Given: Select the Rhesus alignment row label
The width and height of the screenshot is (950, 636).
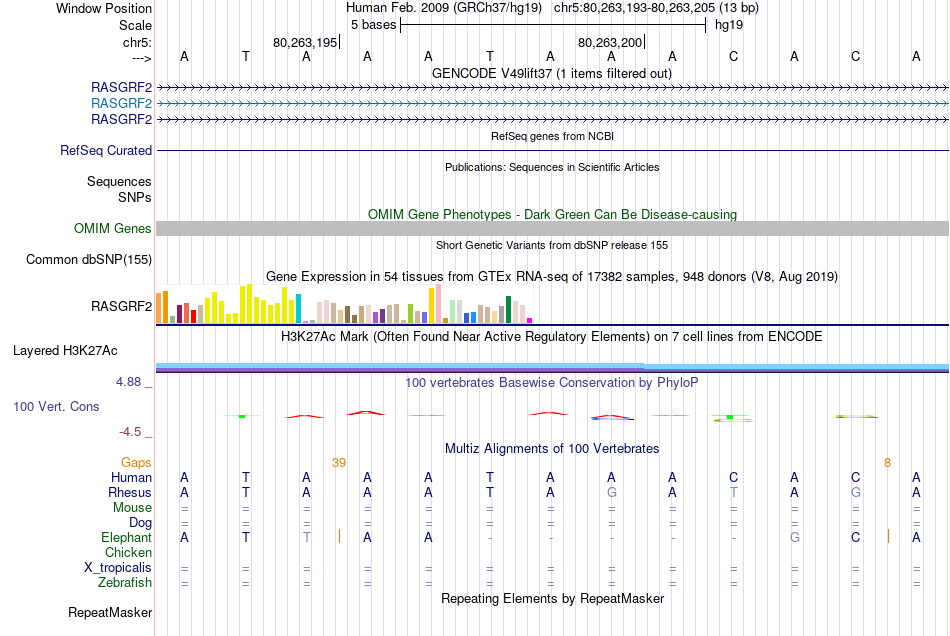Looking at the screenshot, I should [130, 492].
